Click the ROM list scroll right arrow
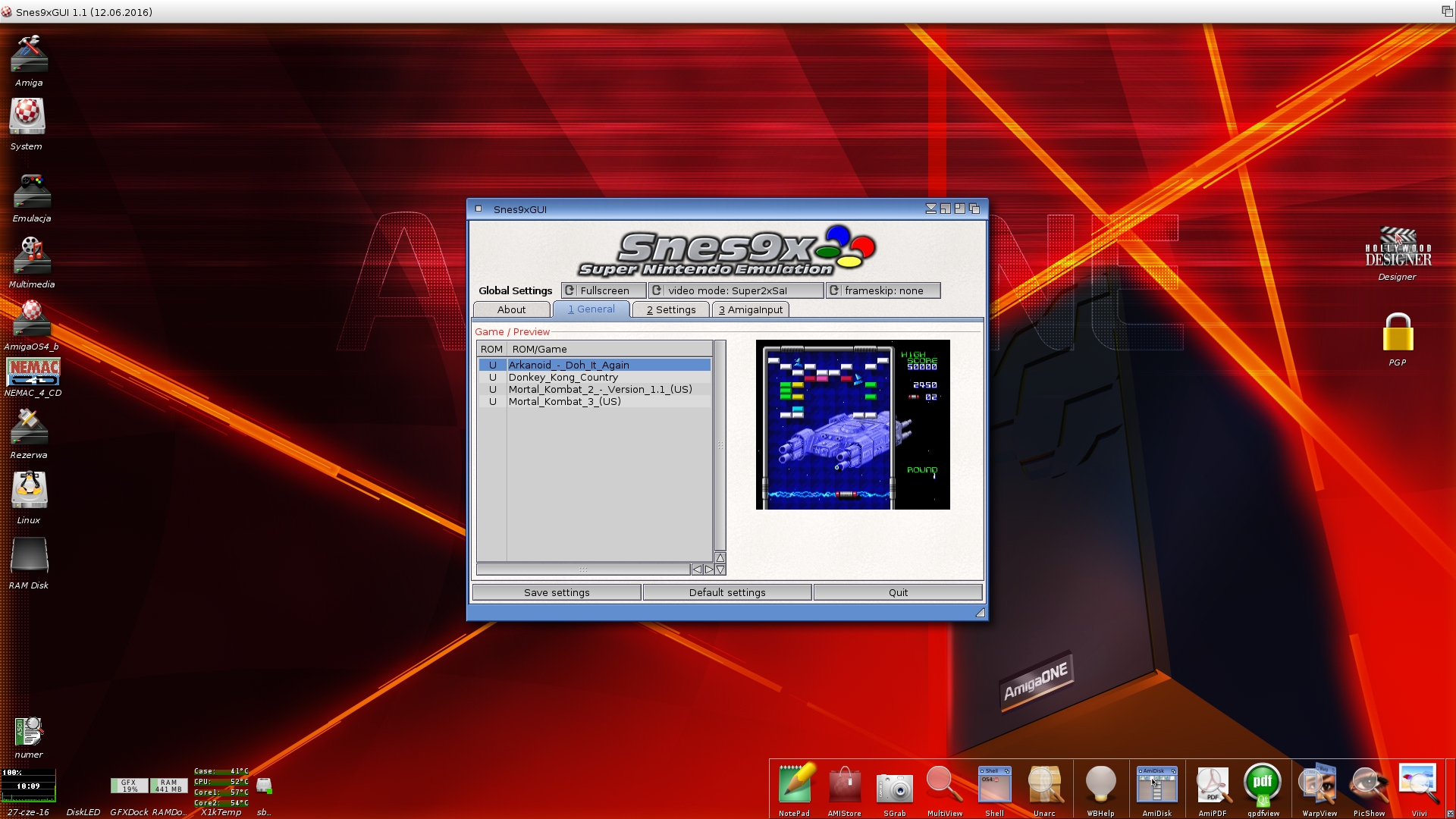 [x=709, y=570]
